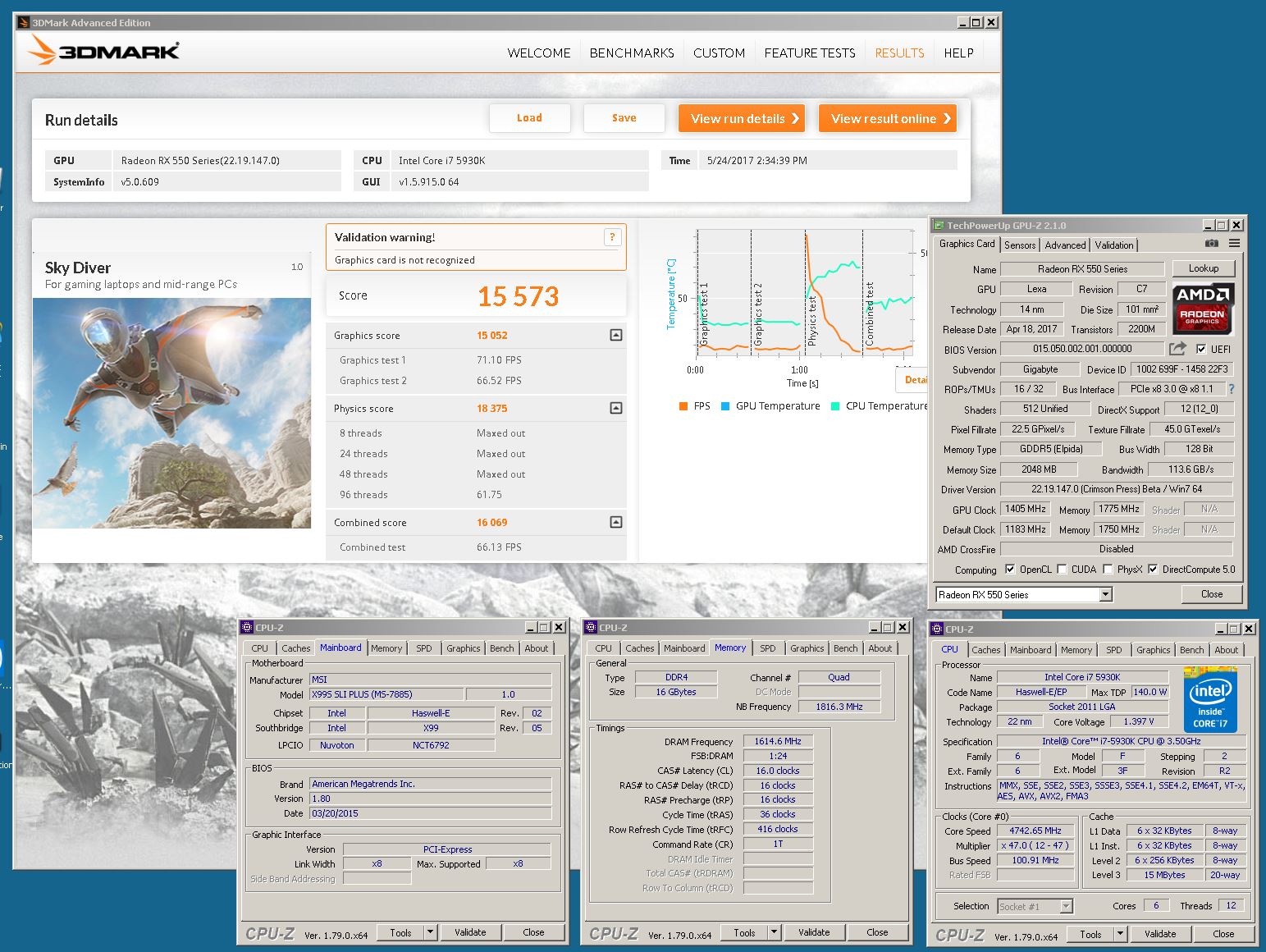Open the CUSTOM section in 3DMark

click(719, 53)
